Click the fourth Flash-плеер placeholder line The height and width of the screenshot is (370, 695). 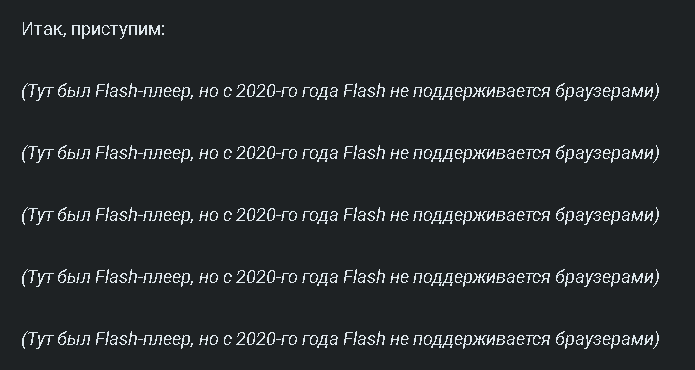point(340,278)
